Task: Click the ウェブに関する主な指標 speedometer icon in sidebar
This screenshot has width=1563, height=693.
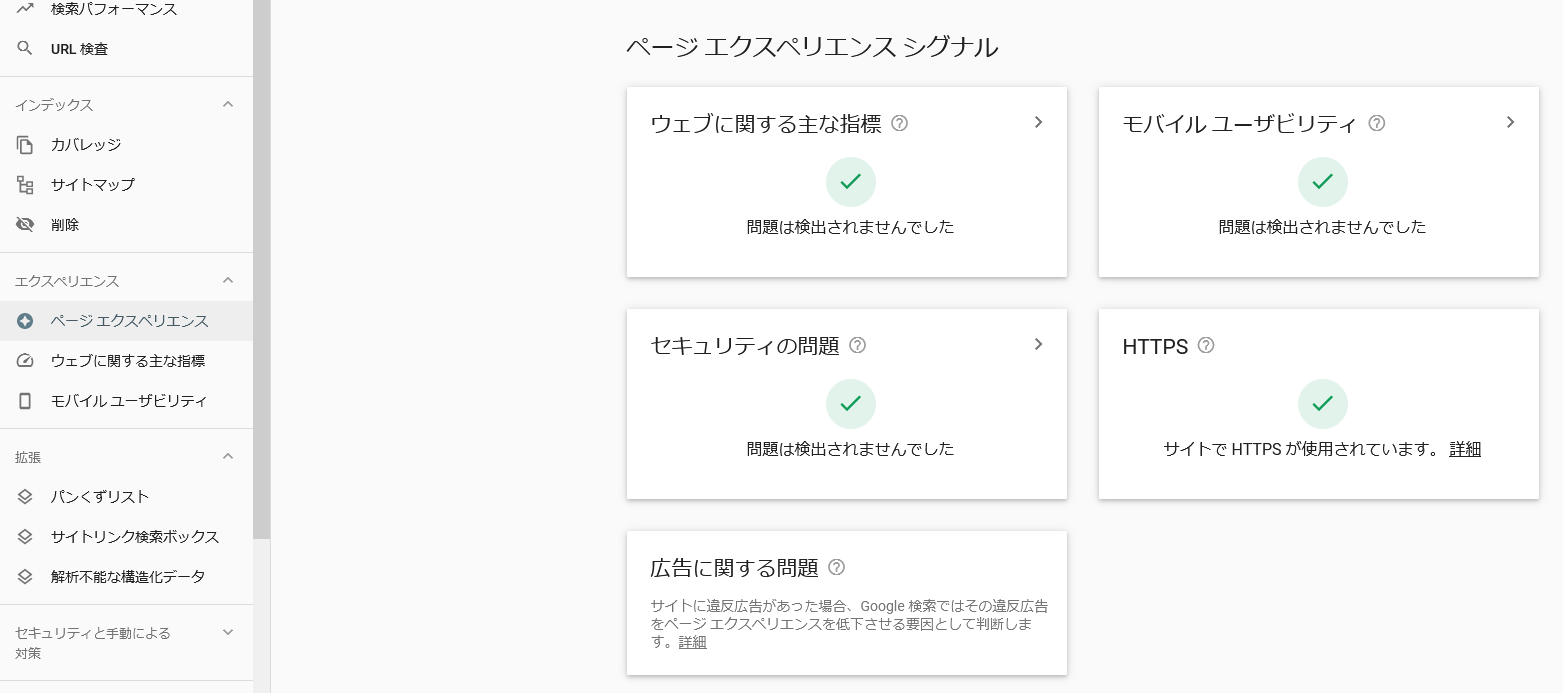Action: tap(25, 361)
